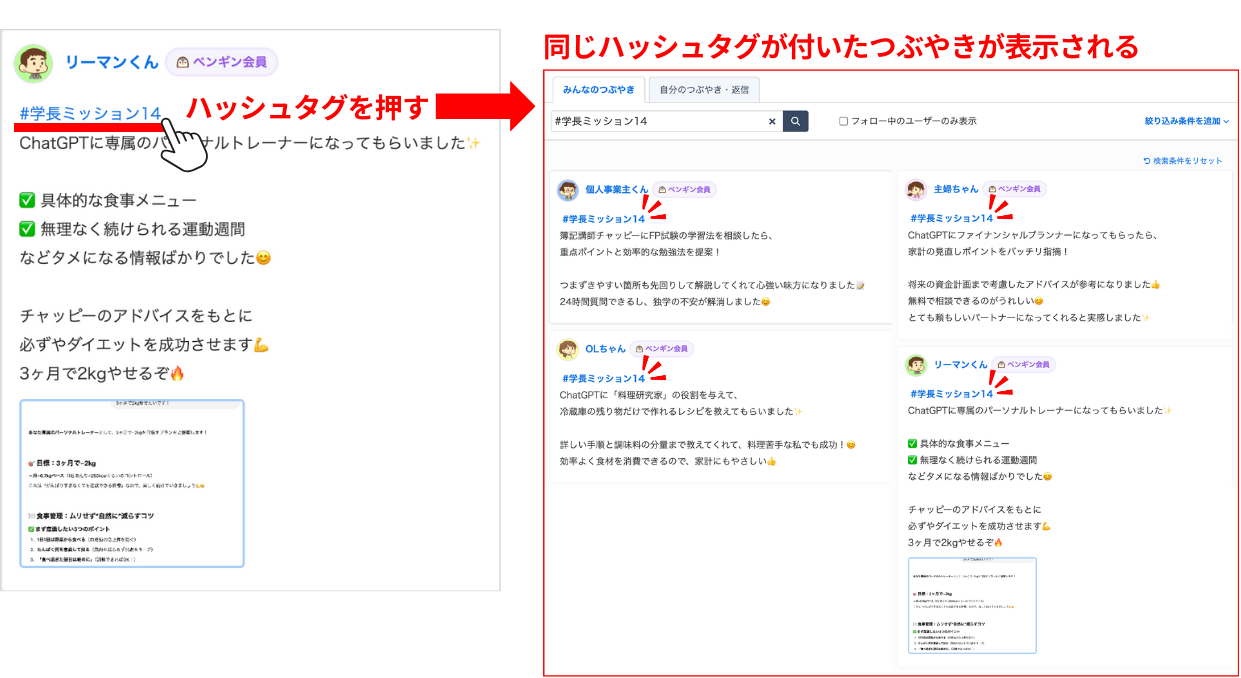The width and height of the screenshot is (1241, 678).
Task: Click 検索条件をリセット link
Action: click(x=1182, y=160)
